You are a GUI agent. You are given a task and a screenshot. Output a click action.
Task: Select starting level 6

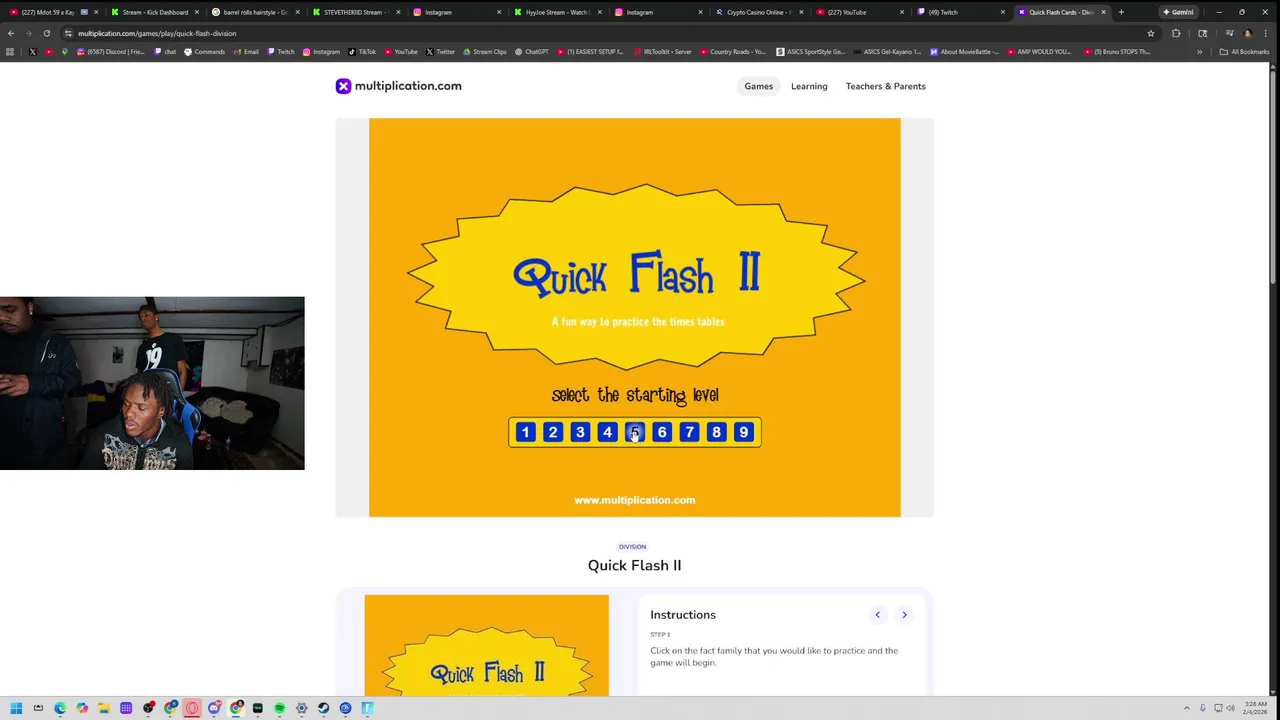pos(661,432)
